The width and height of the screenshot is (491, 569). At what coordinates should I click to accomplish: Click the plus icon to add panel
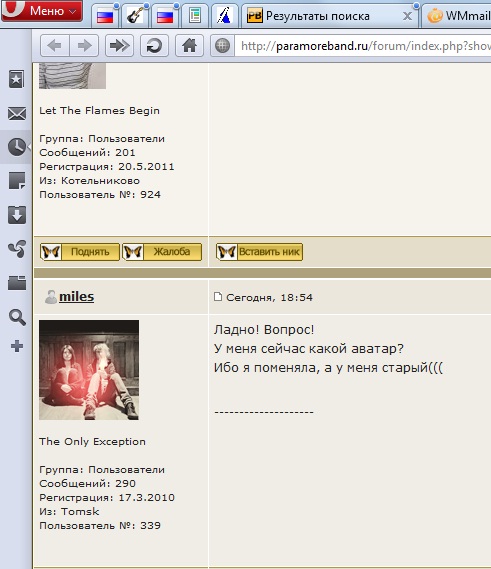pyautogui.click(x=17, y=346)
